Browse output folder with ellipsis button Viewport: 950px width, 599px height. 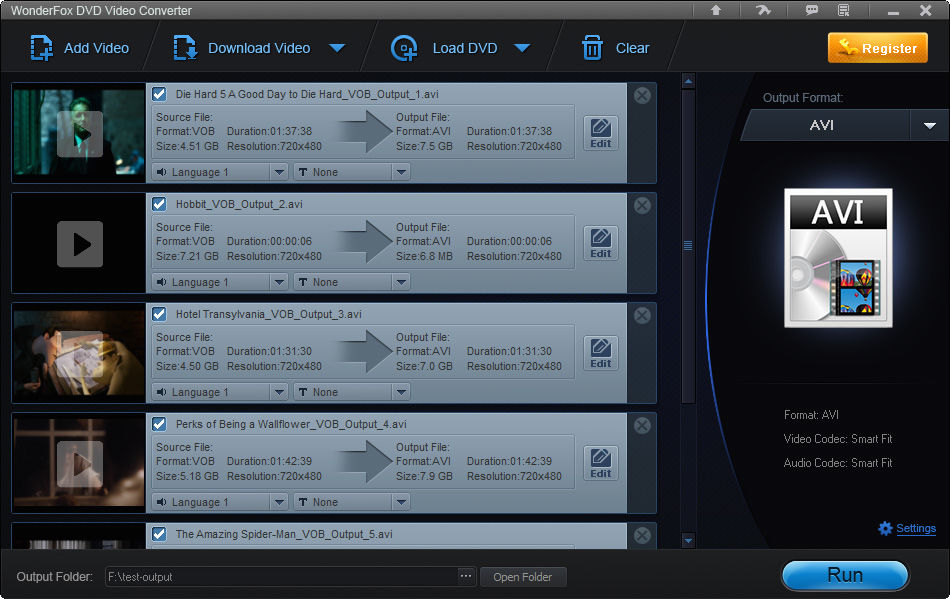(465, 576)
